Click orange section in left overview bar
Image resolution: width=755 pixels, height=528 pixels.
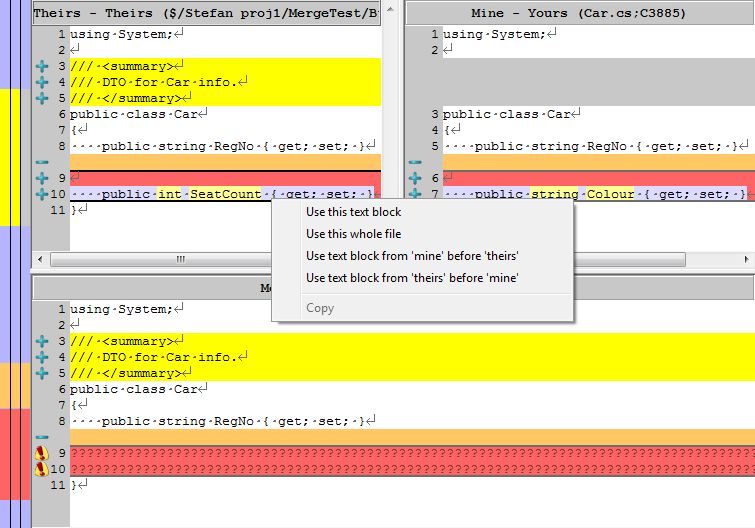tap(15, 386)
